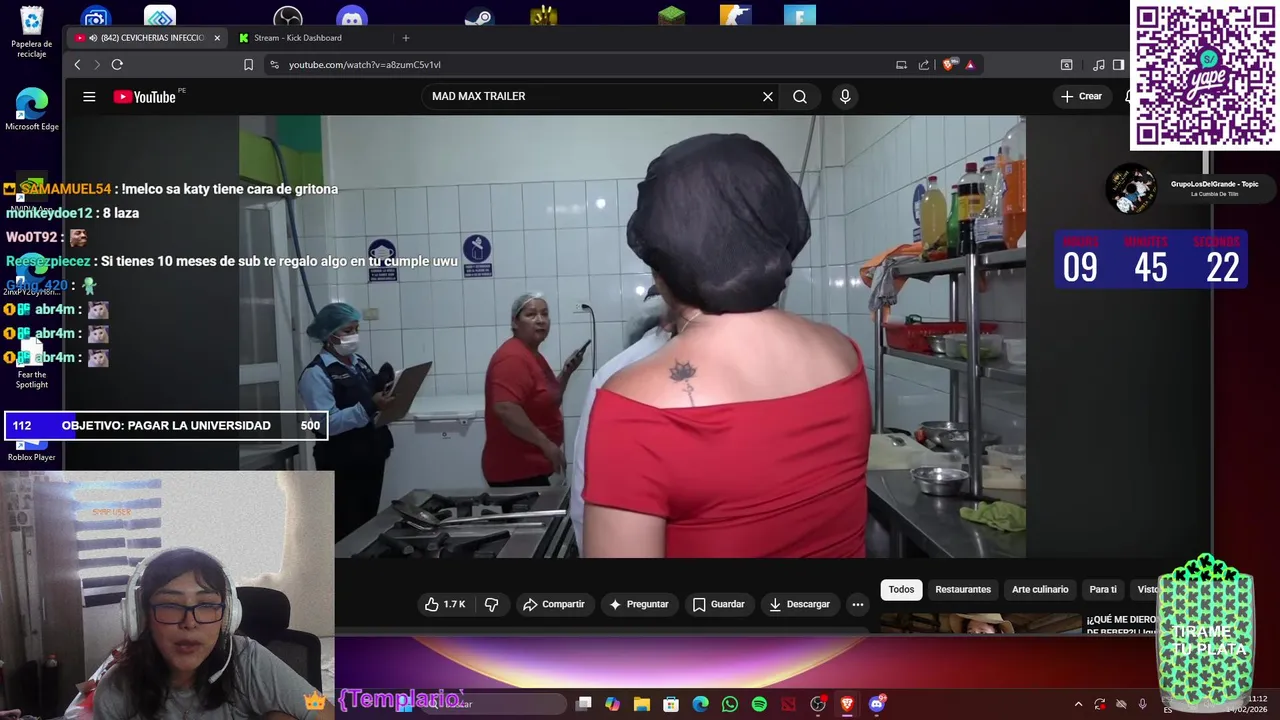This screenshot has height=720, width=1280.
Task: Click the Descargar download button
Action: [799, 604]
